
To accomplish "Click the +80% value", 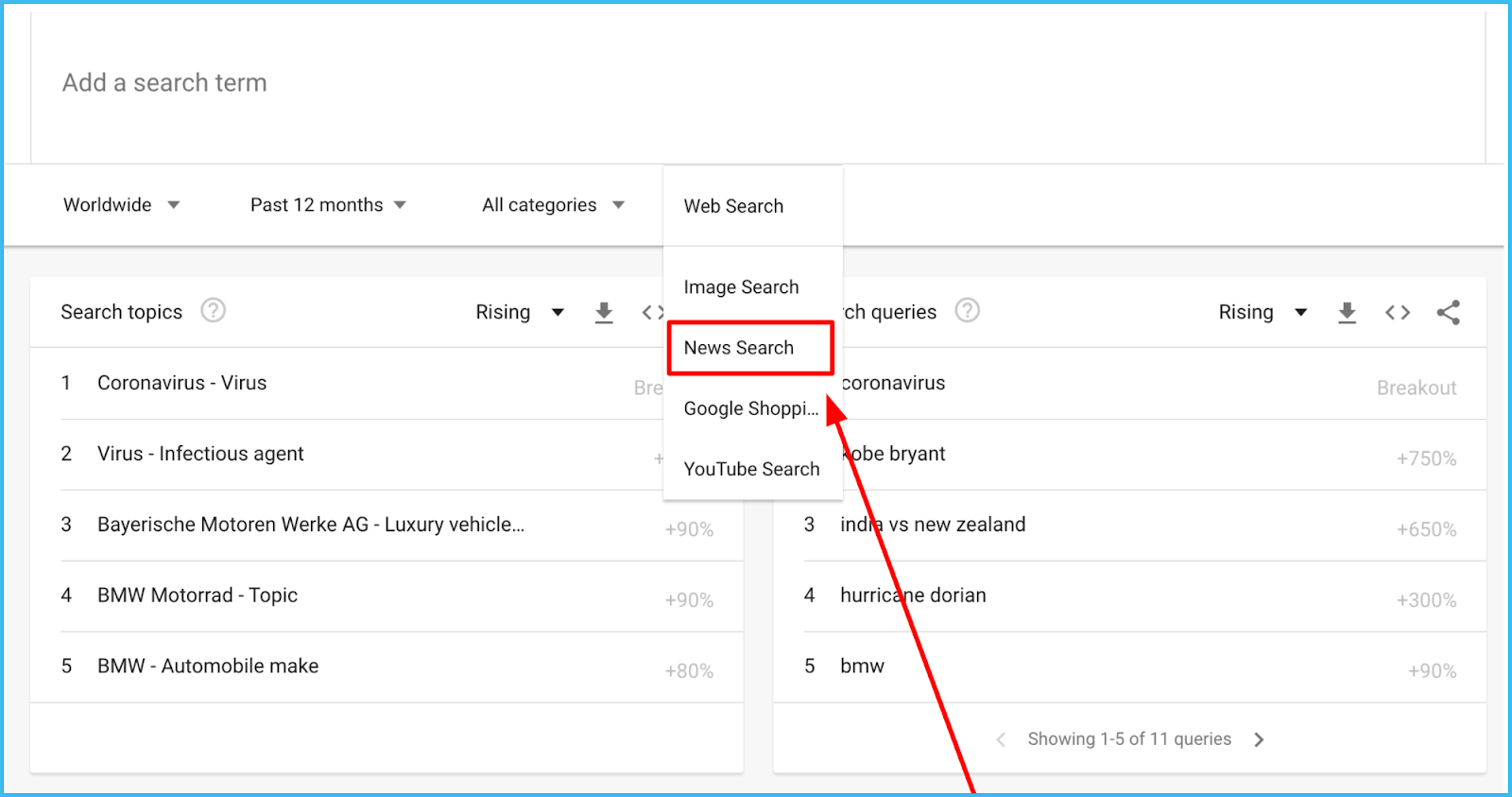I will point(689,671).
